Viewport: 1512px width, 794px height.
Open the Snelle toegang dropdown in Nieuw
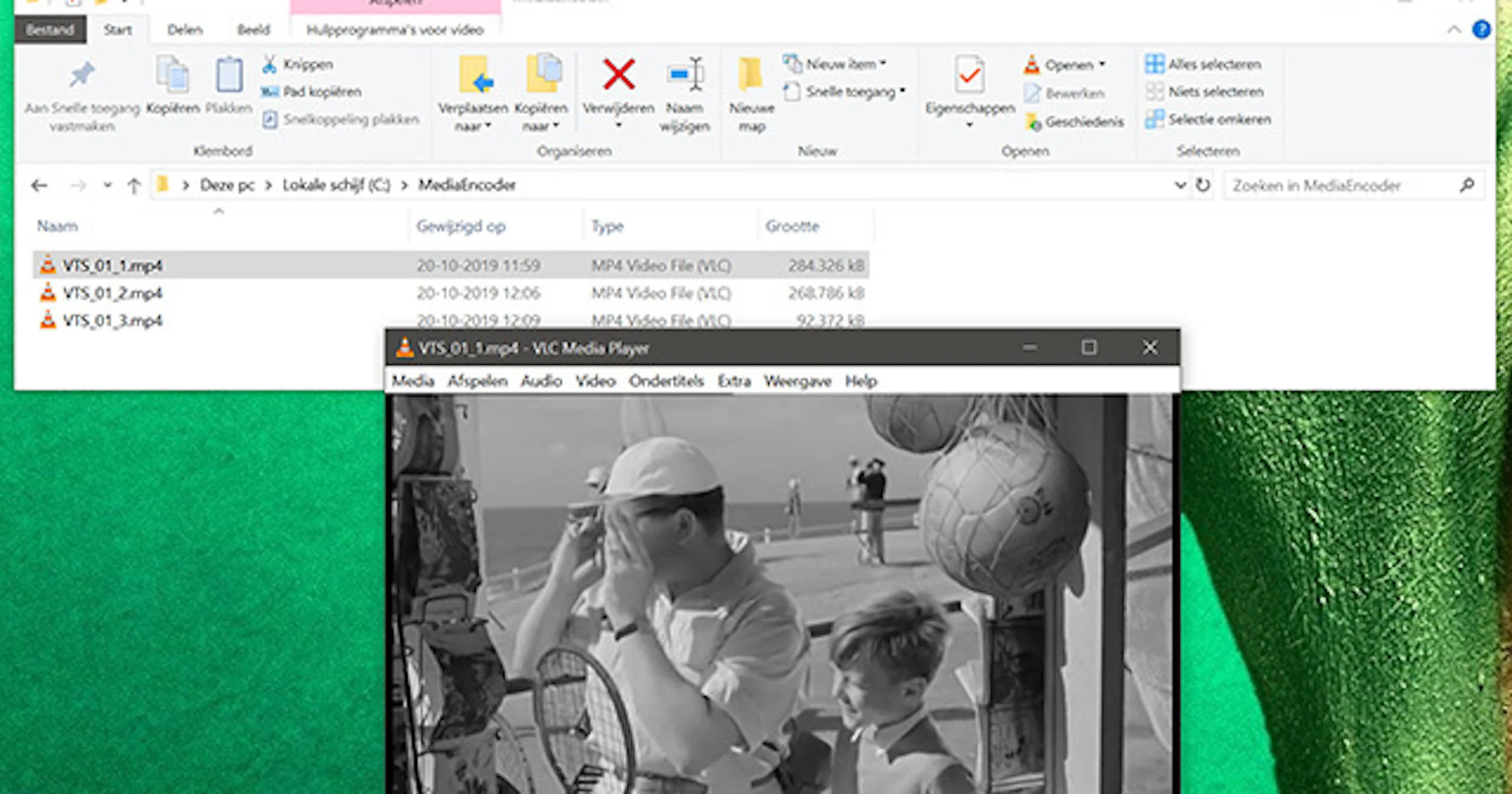844,92
